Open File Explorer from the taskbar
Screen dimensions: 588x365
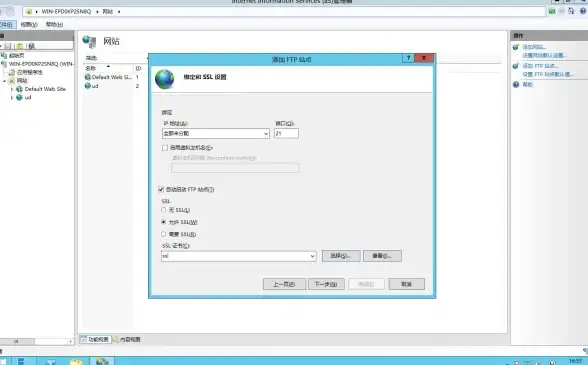pos(76,361)
